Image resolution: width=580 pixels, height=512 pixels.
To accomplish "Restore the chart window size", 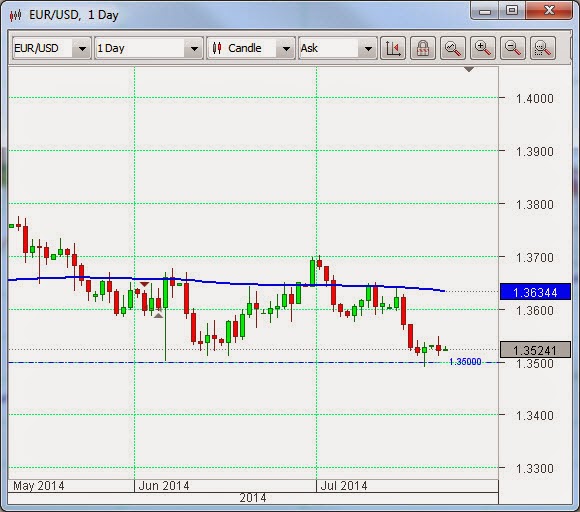I will [x=512, y=10].
